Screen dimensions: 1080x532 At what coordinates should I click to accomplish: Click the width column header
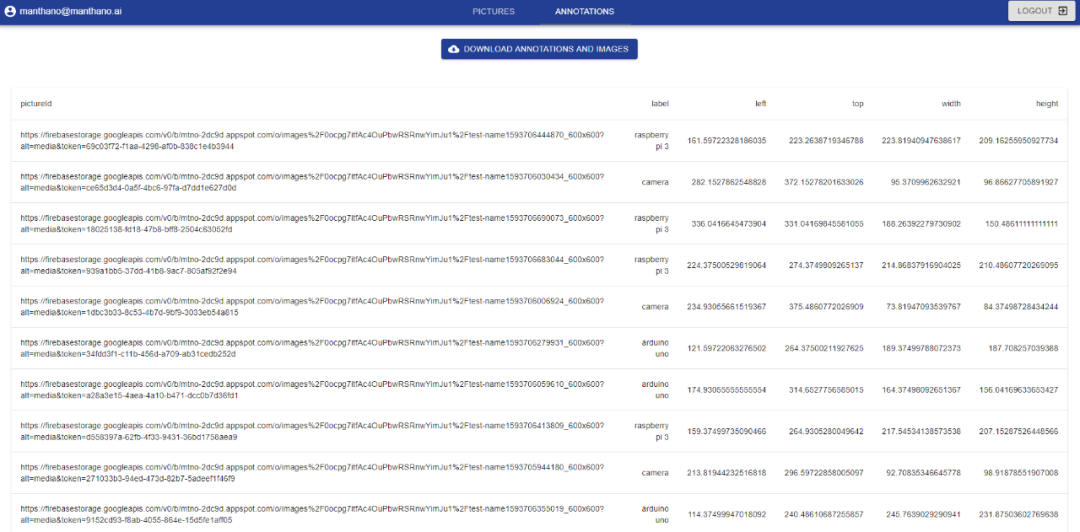pyautogui.click(x=951, y=104)
